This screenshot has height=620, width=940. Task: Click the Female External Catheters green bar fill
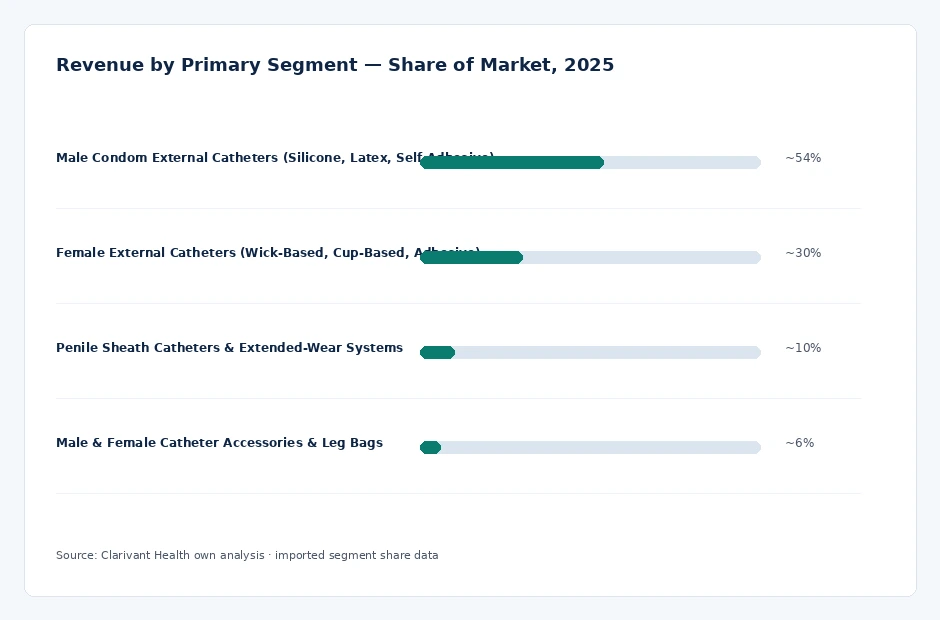coord(472,257)
